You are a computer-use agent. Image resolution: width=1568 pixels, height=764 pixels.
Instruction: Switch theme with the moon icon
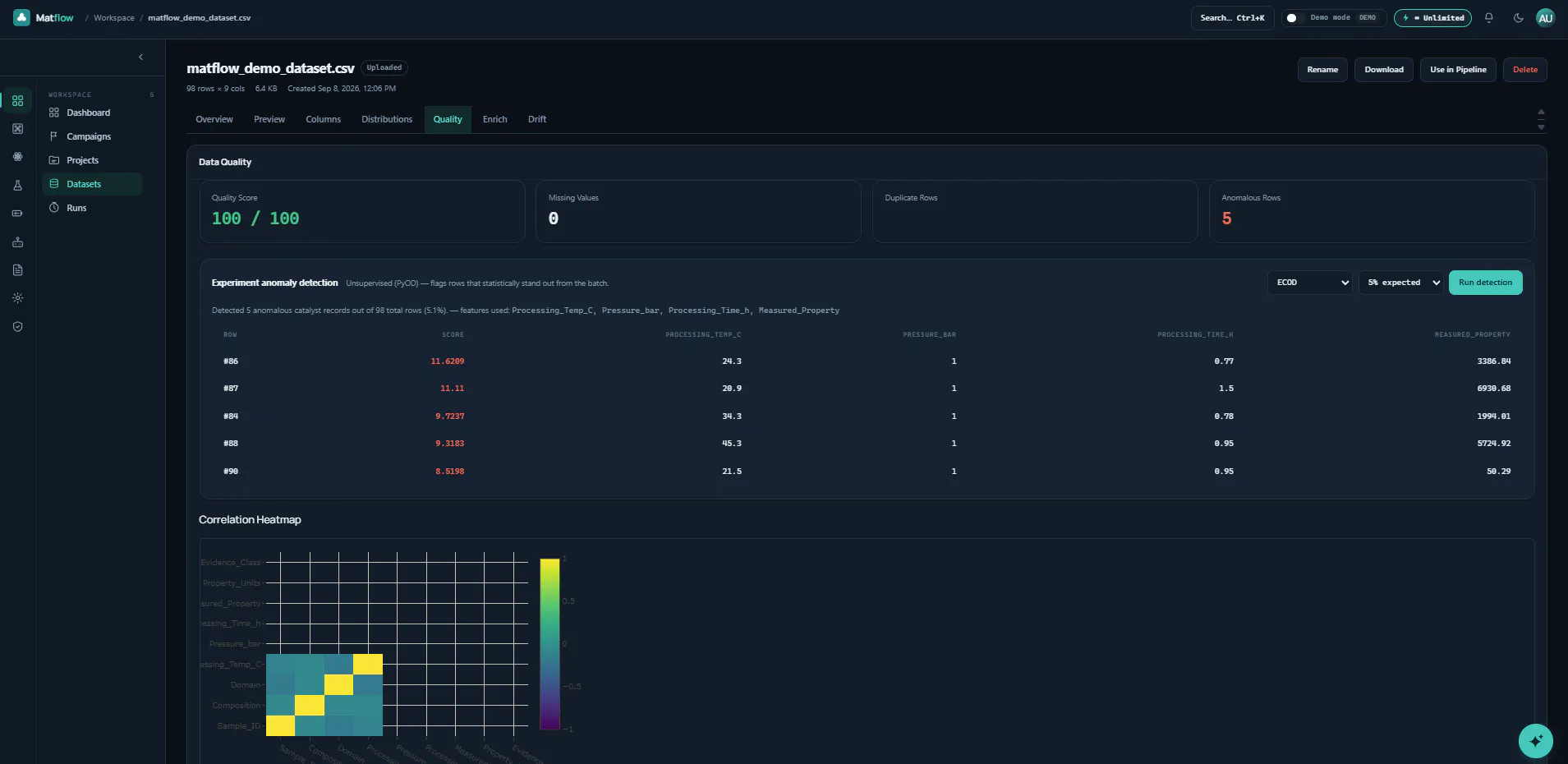click(x=1518, y=18)
